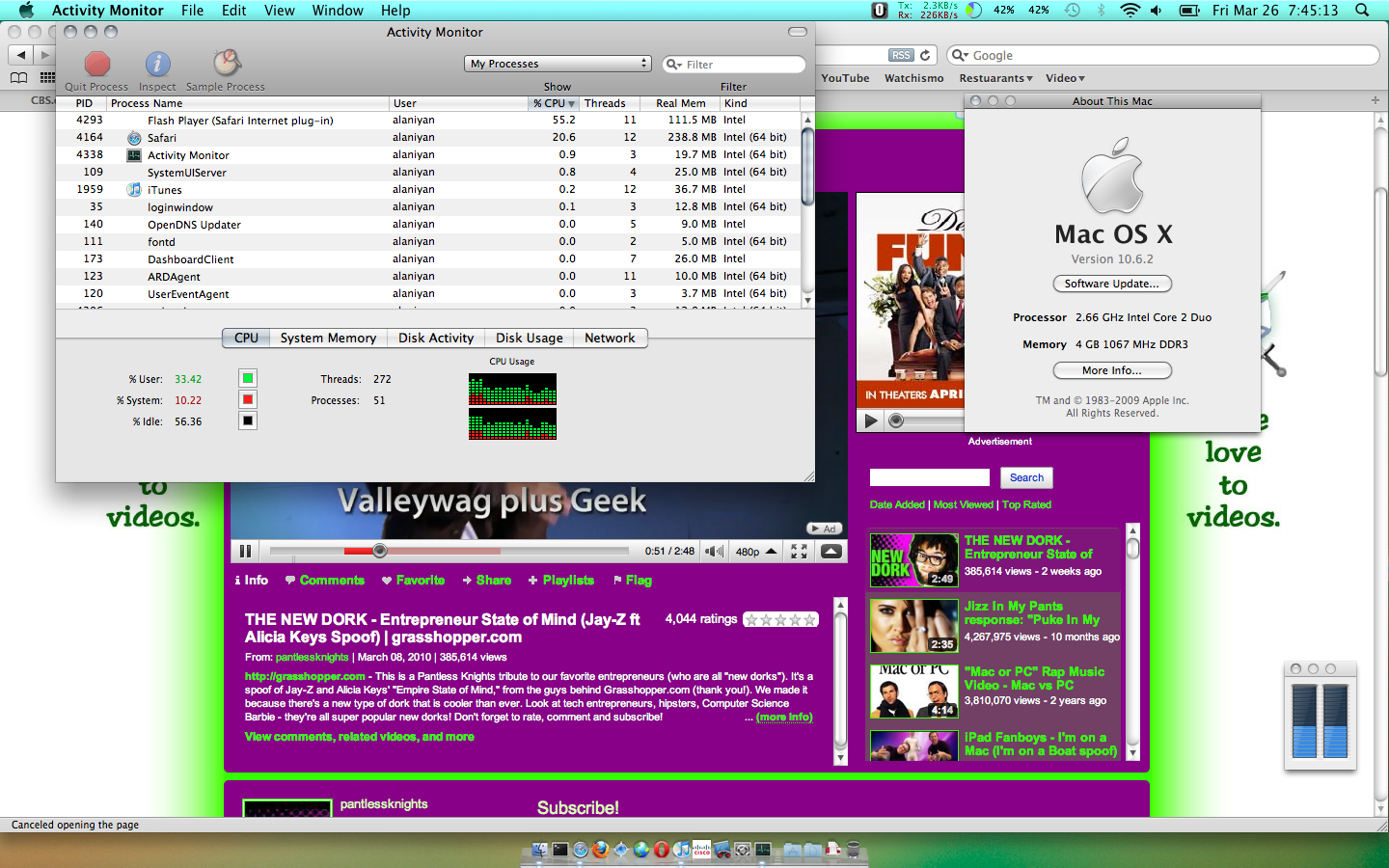Expand the Video bookmarks folder
Viewport: 1389px width, 868px height.
coord(1065,78)
